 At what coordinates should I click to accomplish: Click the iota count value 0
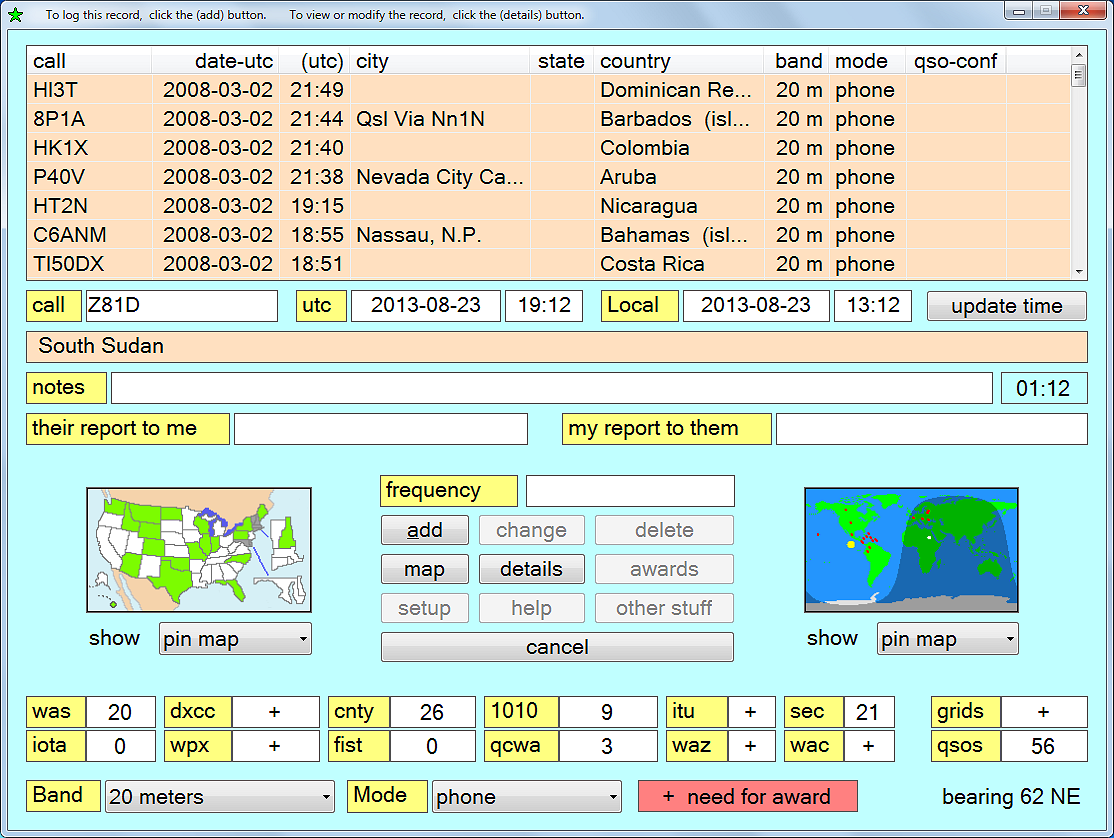click(120, 746)
